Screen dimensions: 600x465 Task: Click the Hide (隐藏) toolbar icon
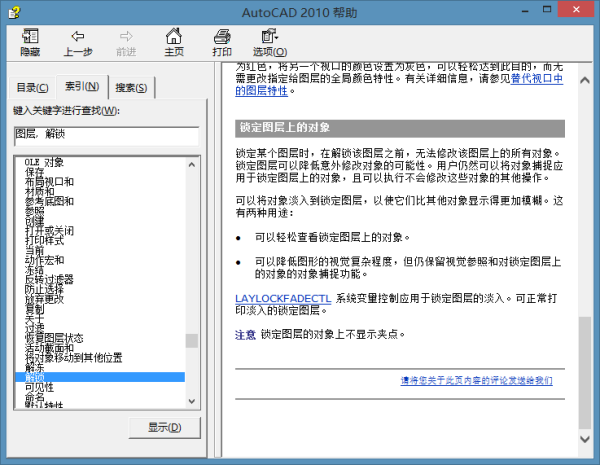pos(30,36)
